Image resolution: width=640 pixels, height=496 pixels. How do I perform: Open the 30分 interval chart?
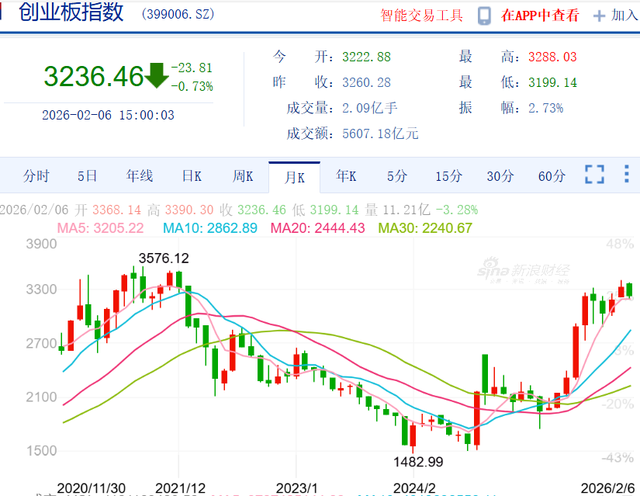(500, 176)
